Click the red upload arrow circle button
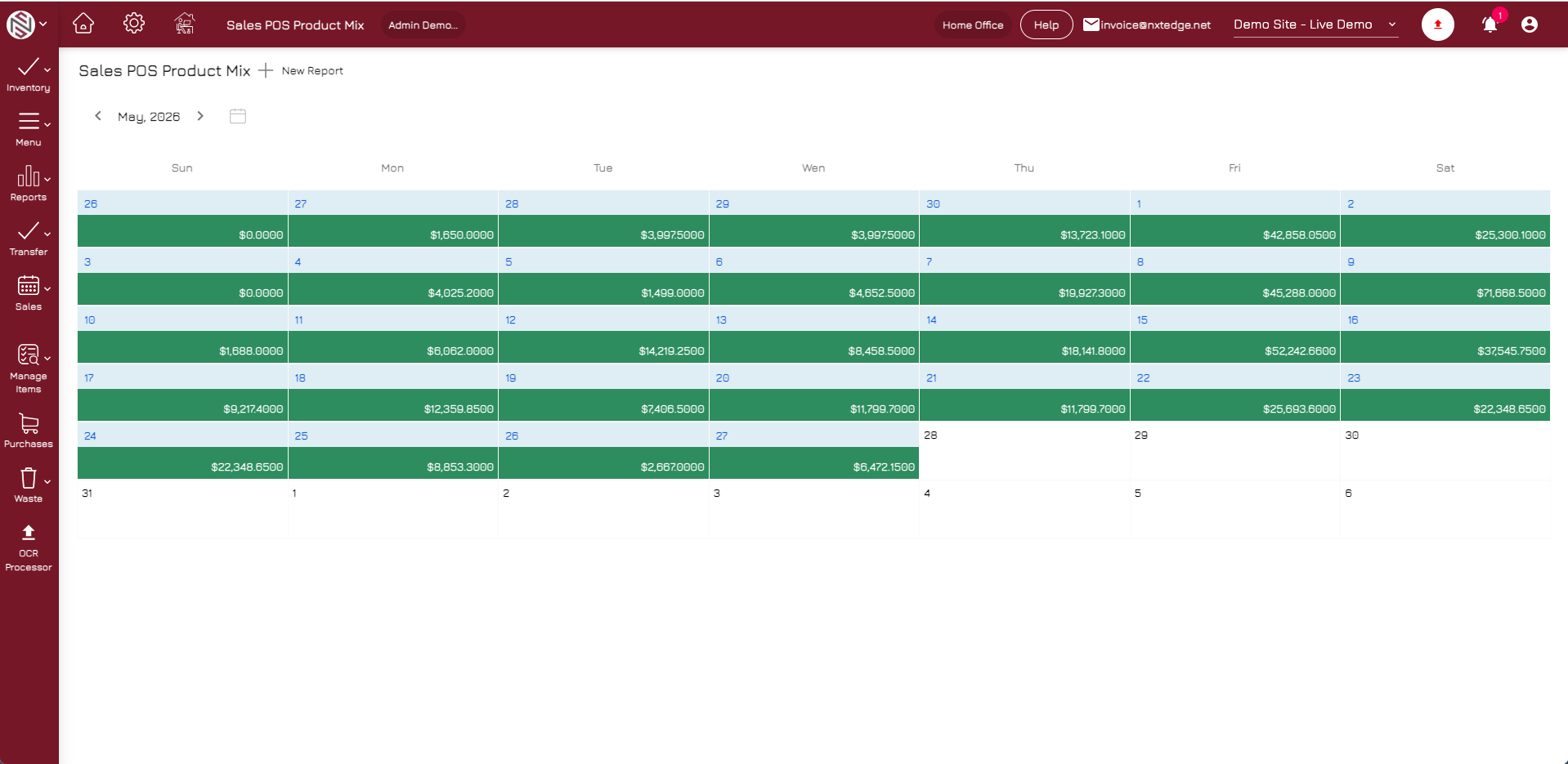Image resolution: width=1568 pixels, height=764 pixels. pos(1438,25)
